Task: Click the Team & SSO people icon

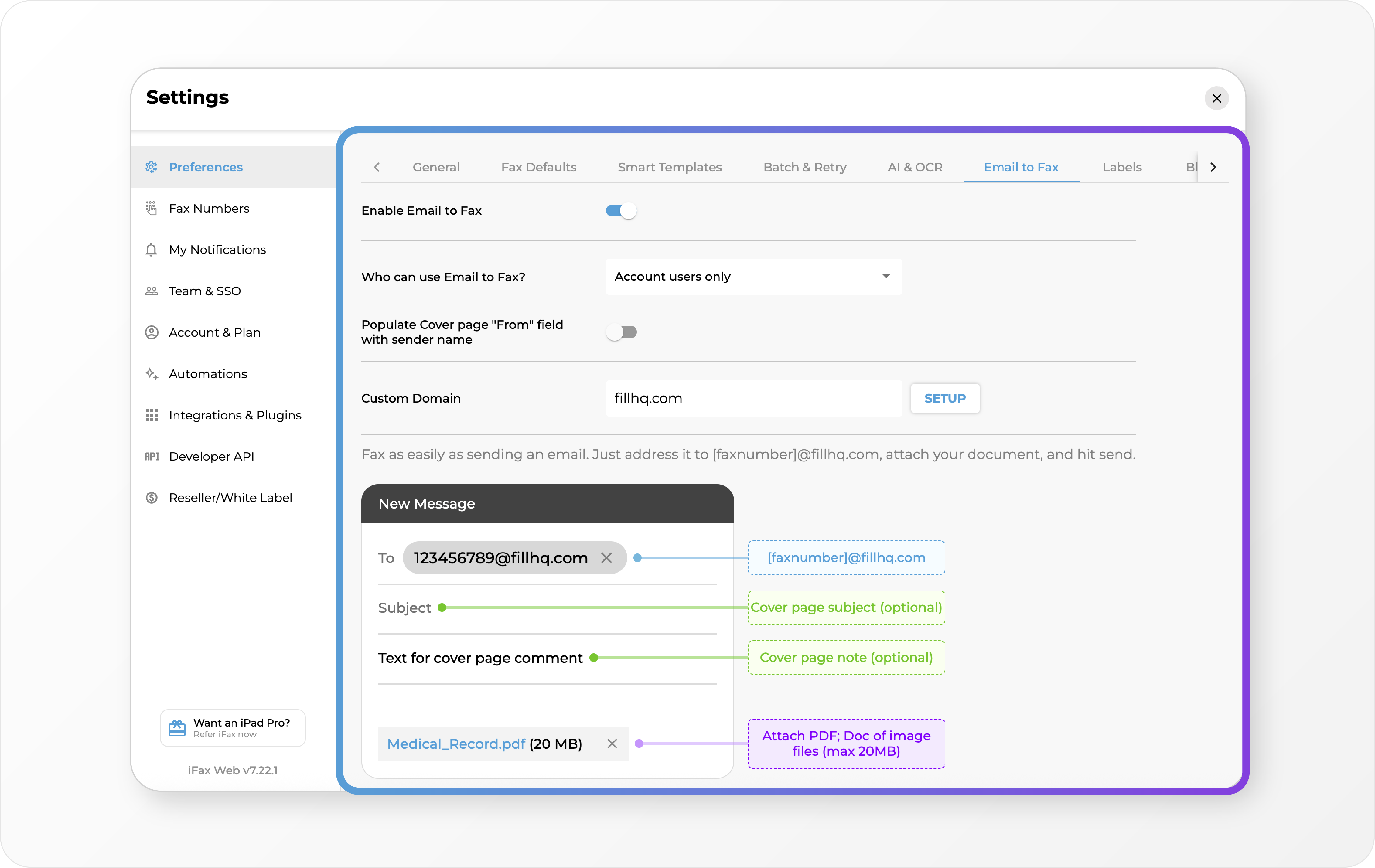Action: [151, 291]
